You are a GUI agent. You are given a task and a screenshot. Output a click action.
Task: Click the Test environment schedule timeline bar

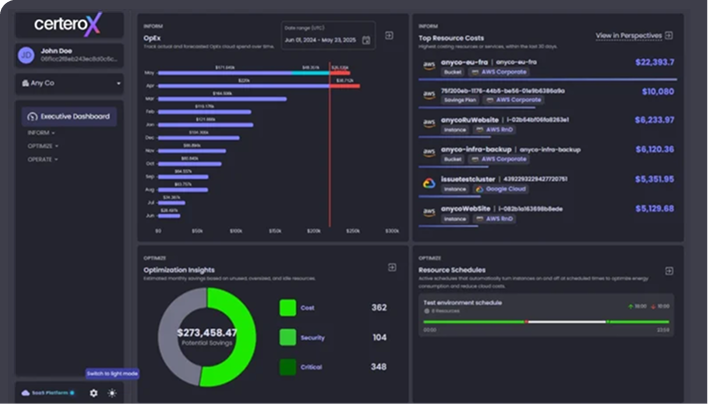coord(546,322)
